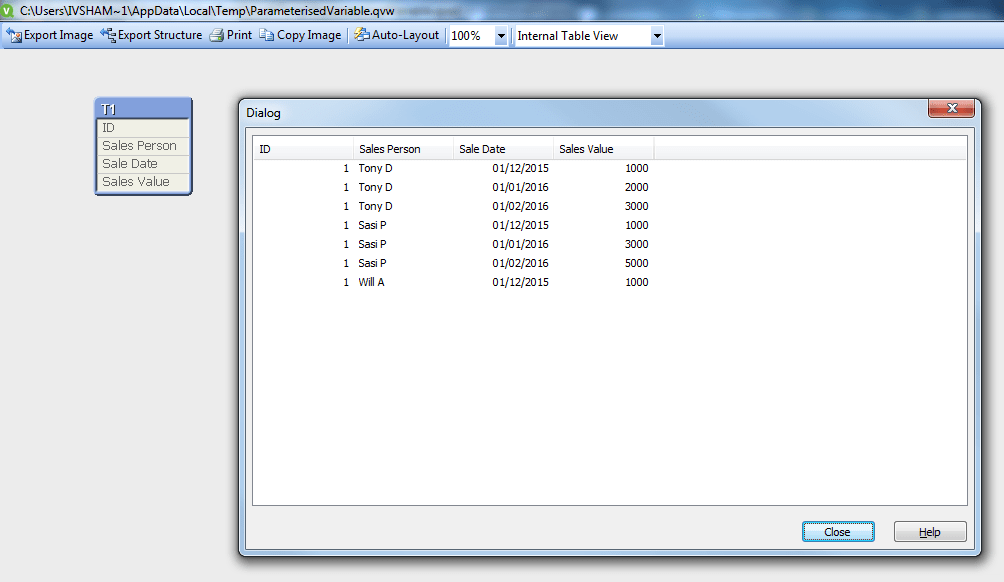The image size is (1004, 582).
Task: Select the T1 table header
Action: click(x=143, y=109)
